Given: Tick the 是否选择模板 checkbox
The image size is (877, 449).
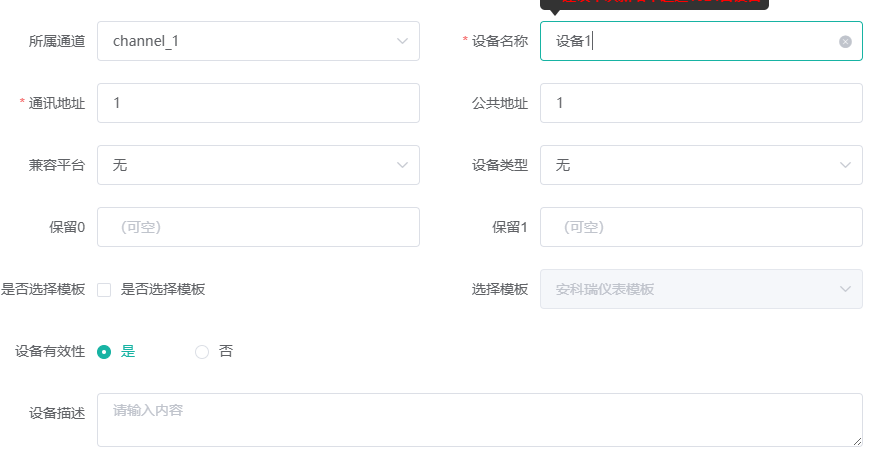Looking at the screenshot, I should (104, 290).
